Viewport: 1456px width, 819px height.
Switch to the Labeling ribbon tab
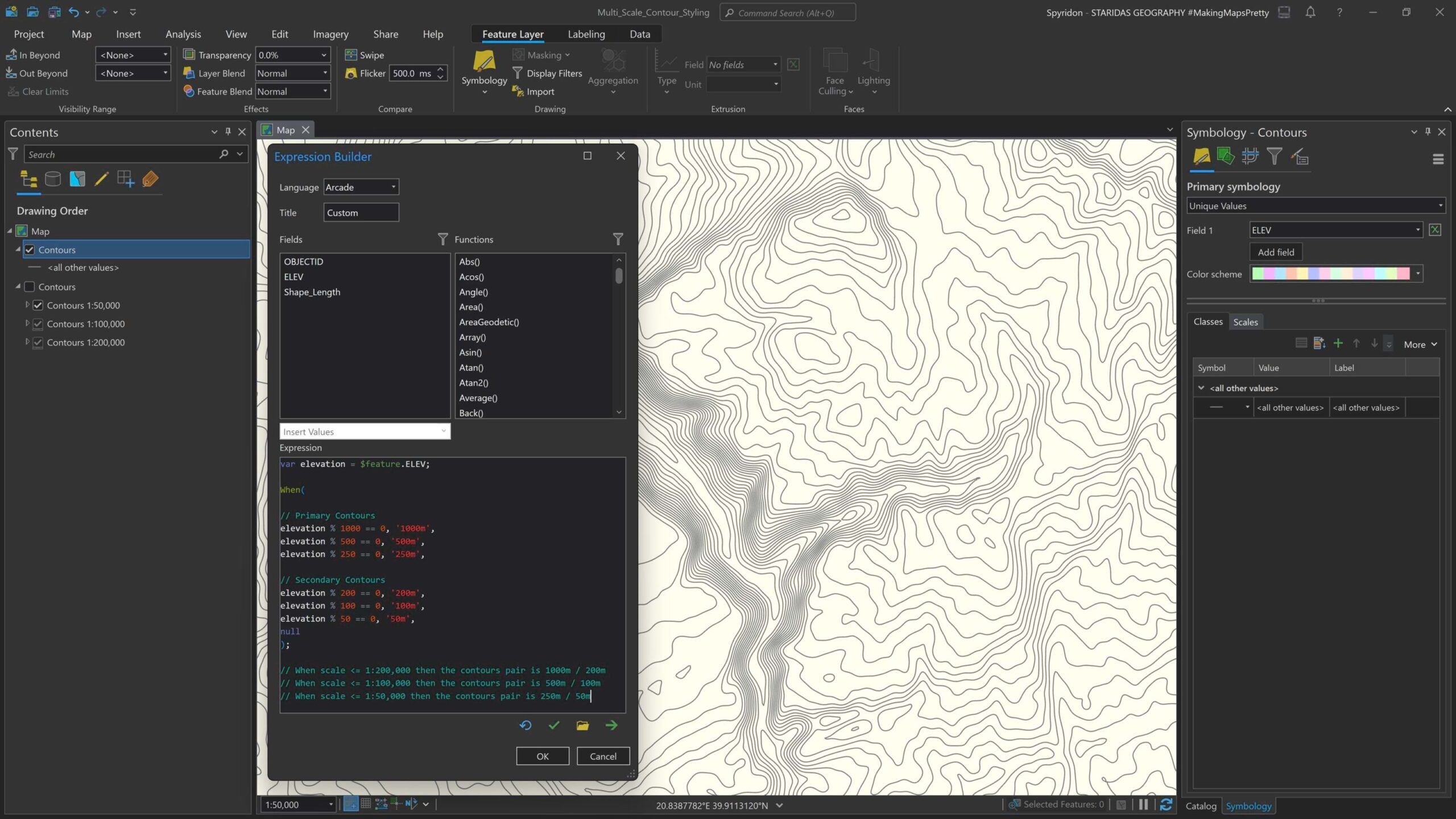586,34
